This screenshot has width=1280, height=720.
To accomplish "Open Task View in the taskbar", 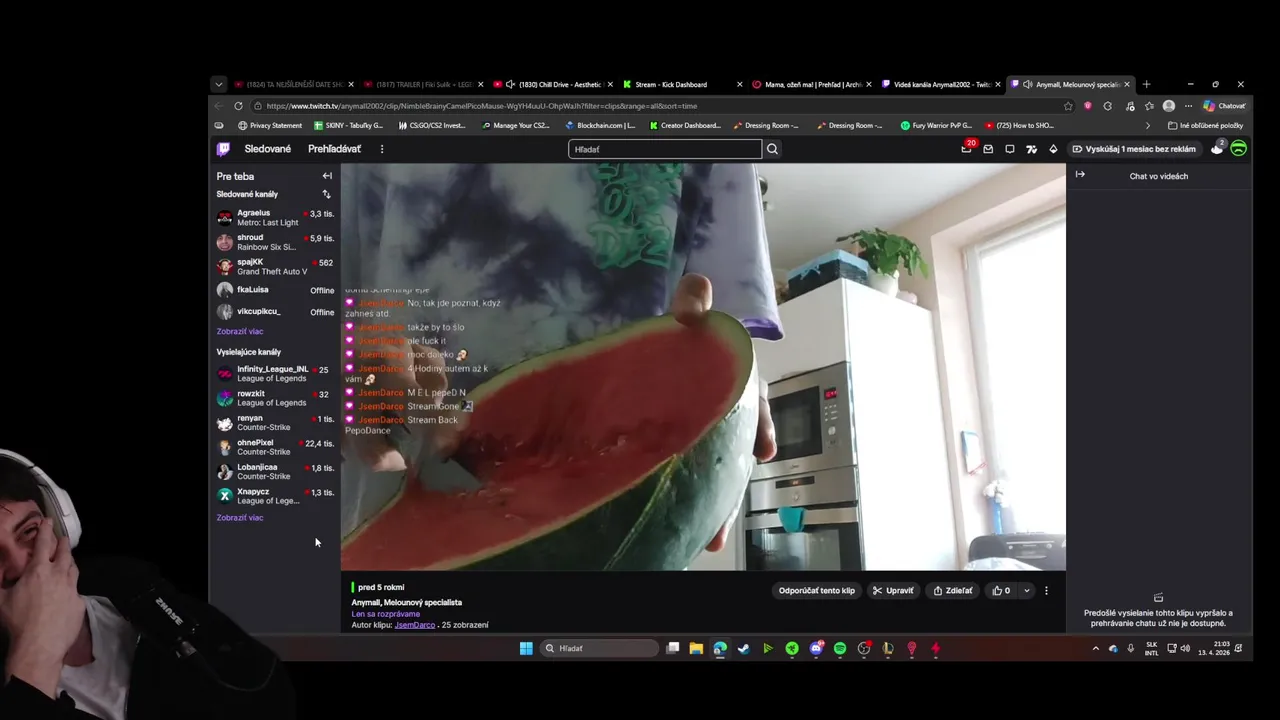I will coord(673,648).
